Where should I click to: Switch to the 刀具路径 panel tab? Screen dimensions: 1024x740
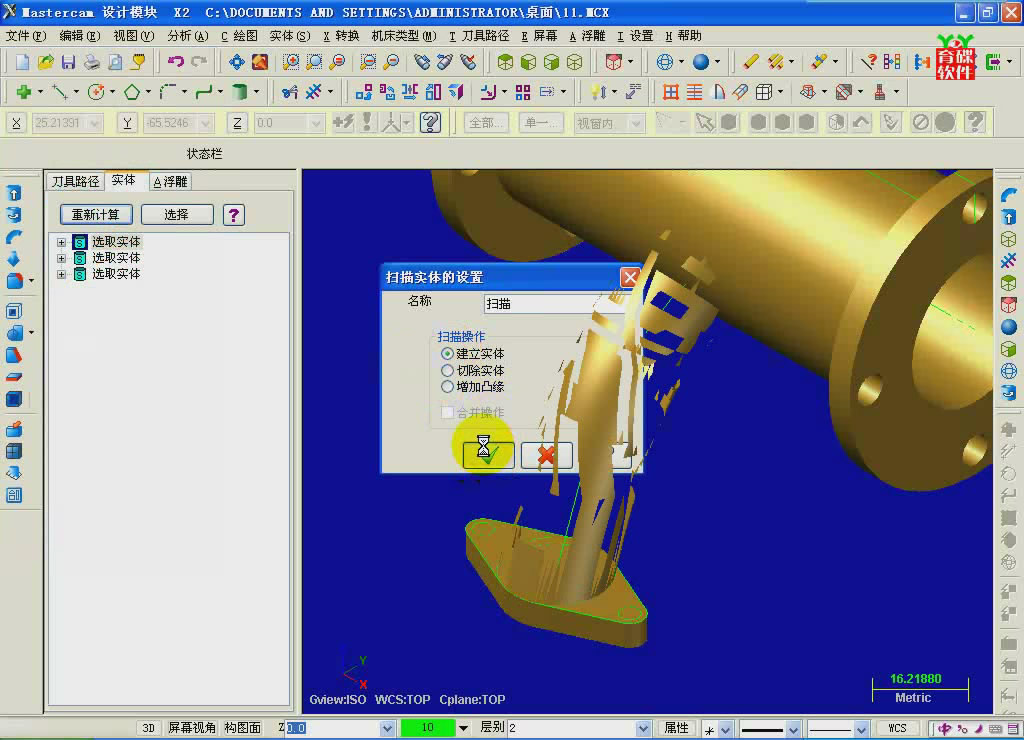(x=75, y=182)
